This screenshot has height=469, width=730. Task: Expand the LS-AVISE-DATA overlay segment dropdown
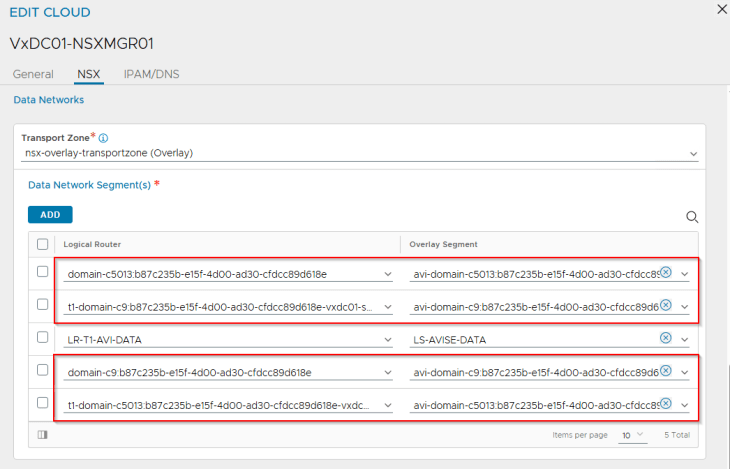[685, 340]
